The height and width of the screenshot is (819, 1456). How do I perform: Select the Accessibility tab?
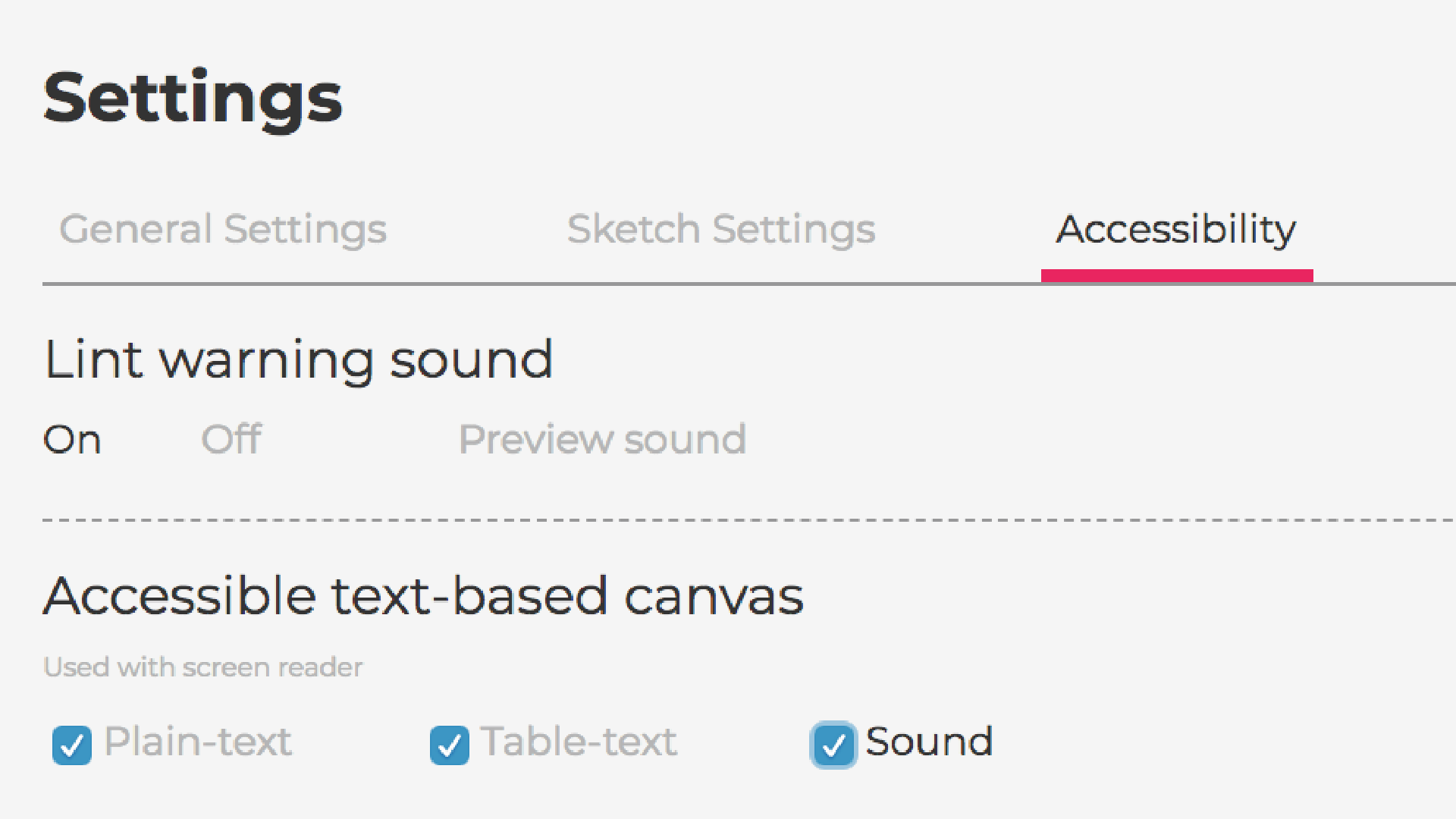pyautogui.click(x=1176, y=229)
